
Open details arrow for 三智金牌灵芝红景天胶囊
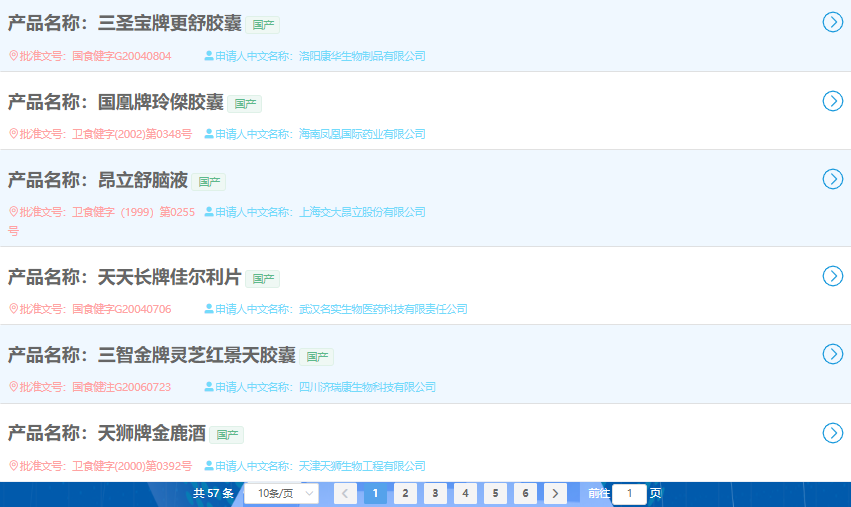point(833,354)
